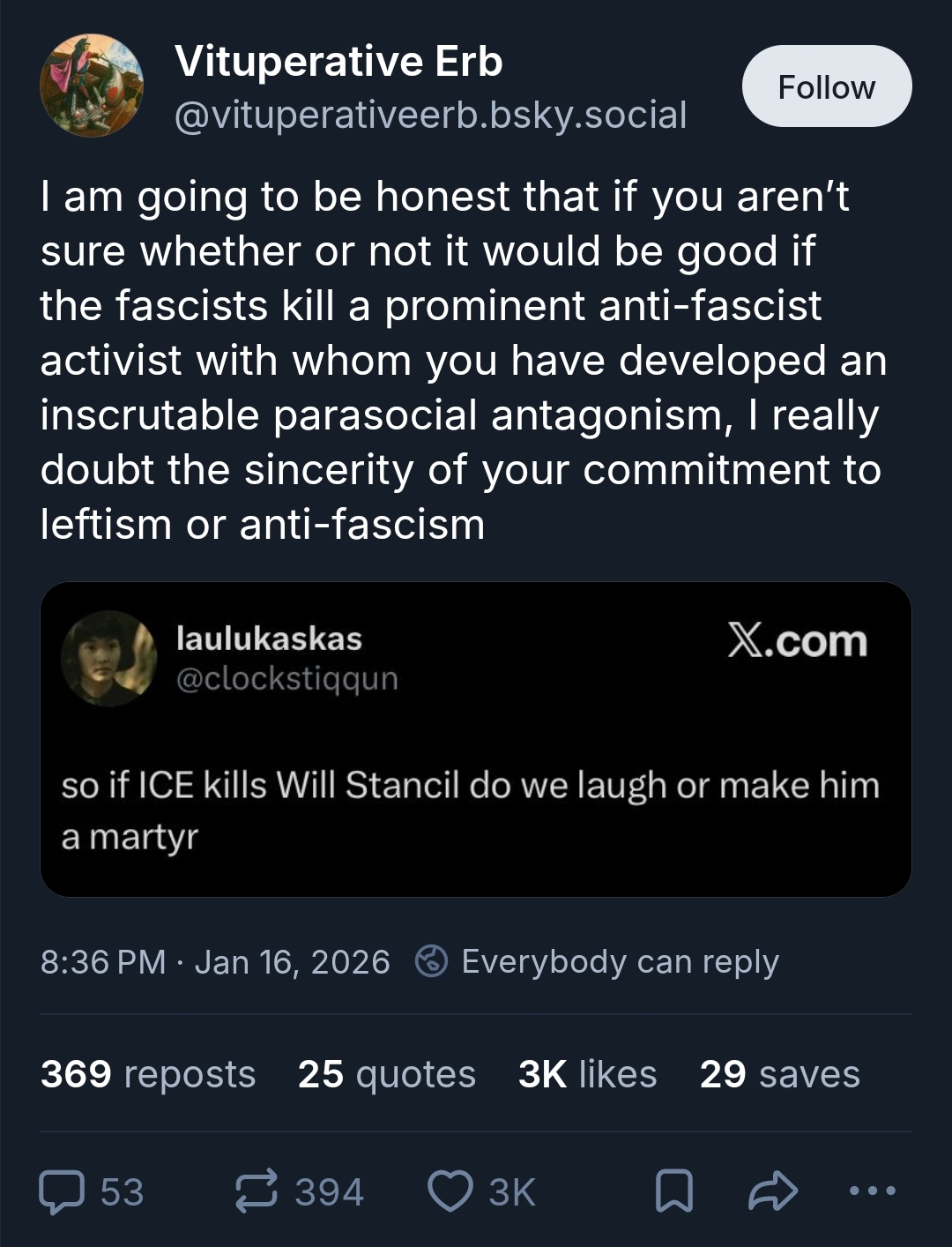Click "Everybody can reply" label
This screenshot has height=1247, width=952.
[620, 961]
